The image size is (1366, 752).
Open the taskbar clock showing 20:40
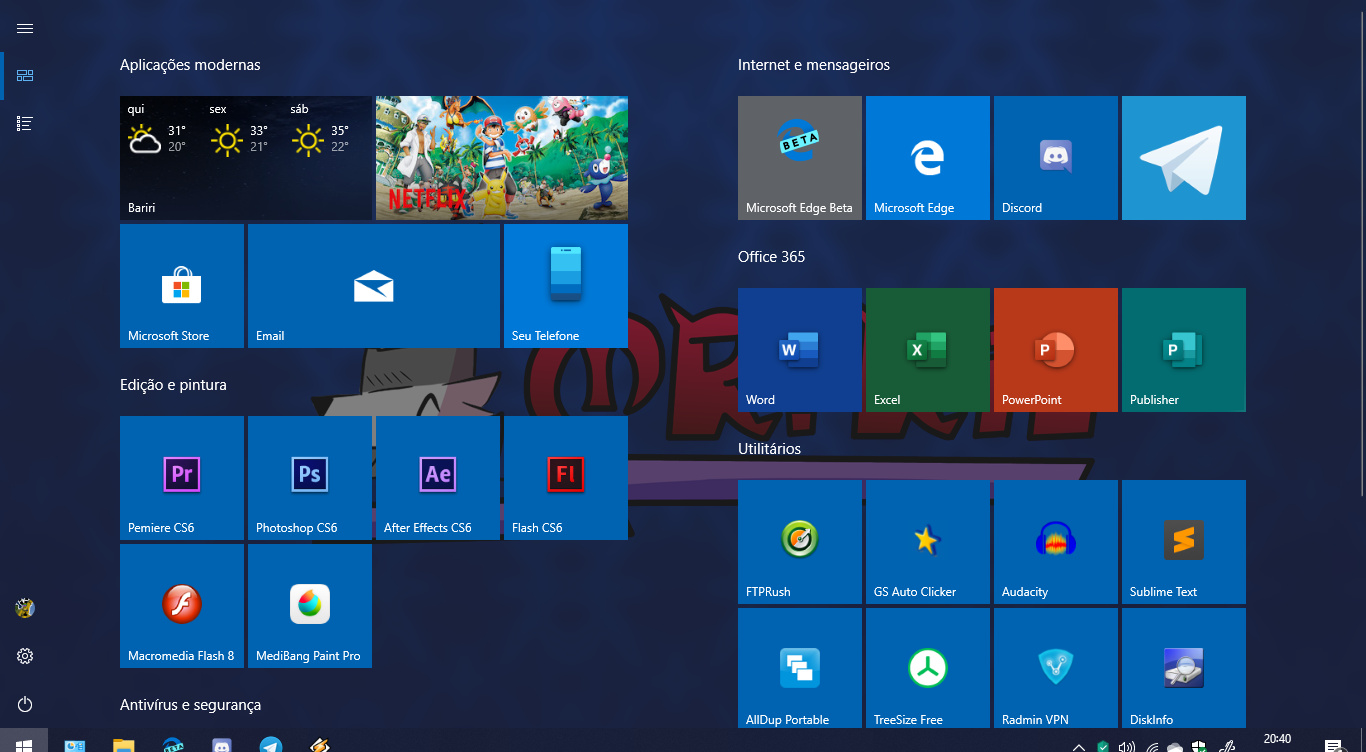1277,740
